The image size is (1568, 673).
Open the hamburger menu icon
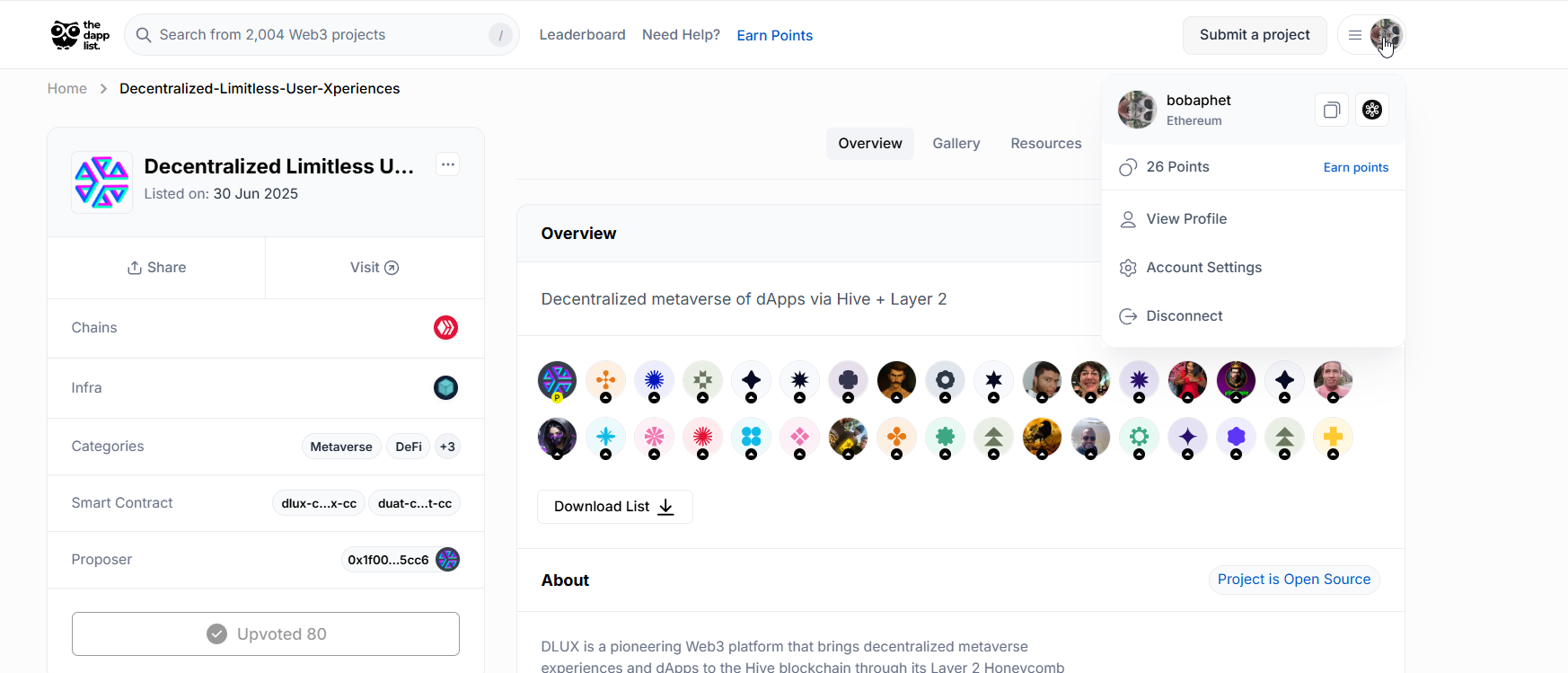coord(1355,35)
